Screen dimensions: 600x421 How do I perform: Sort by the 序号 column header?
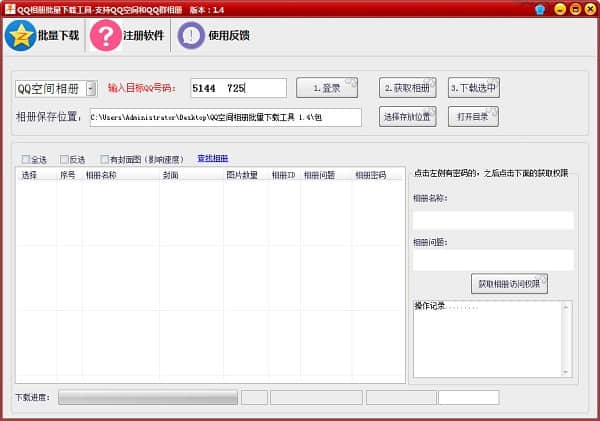(68, 175)
